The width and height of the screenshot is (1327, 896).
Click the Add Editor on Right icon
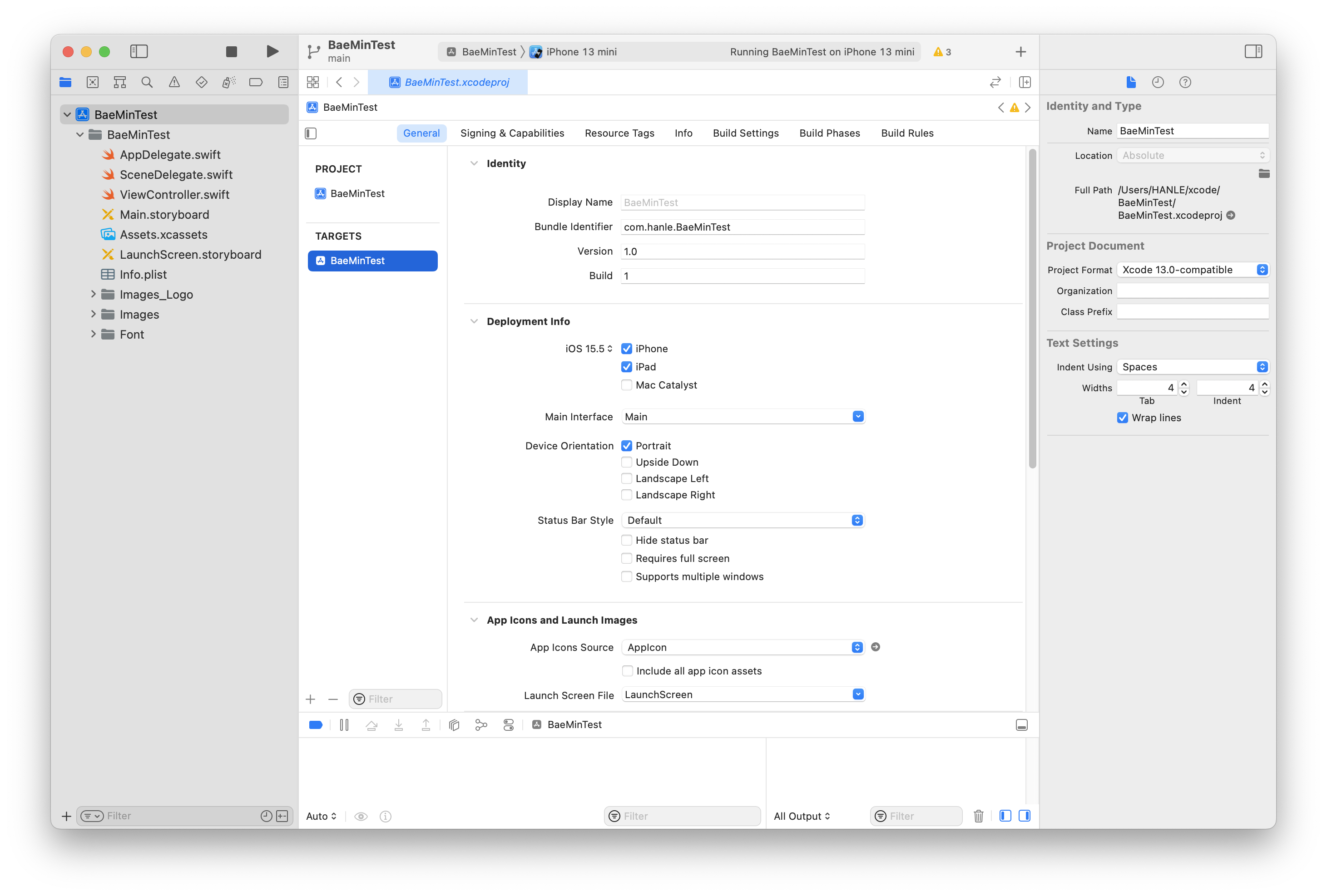tap(1025, 82)
